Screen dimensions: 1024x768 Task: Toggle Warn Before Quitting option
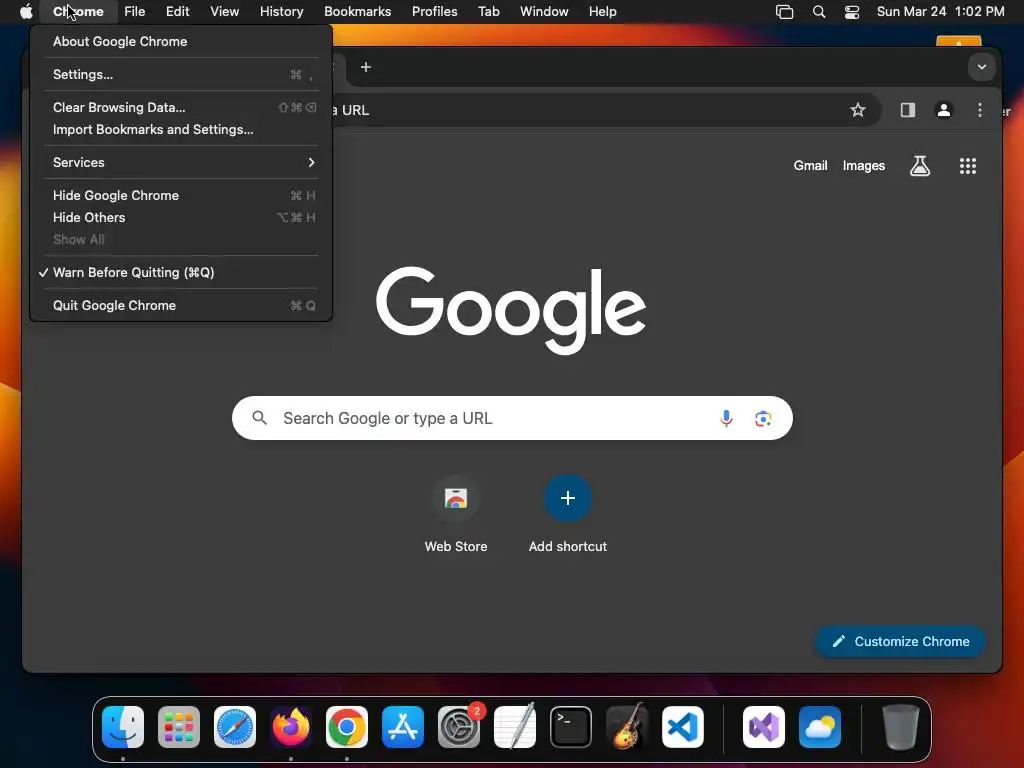181,272
